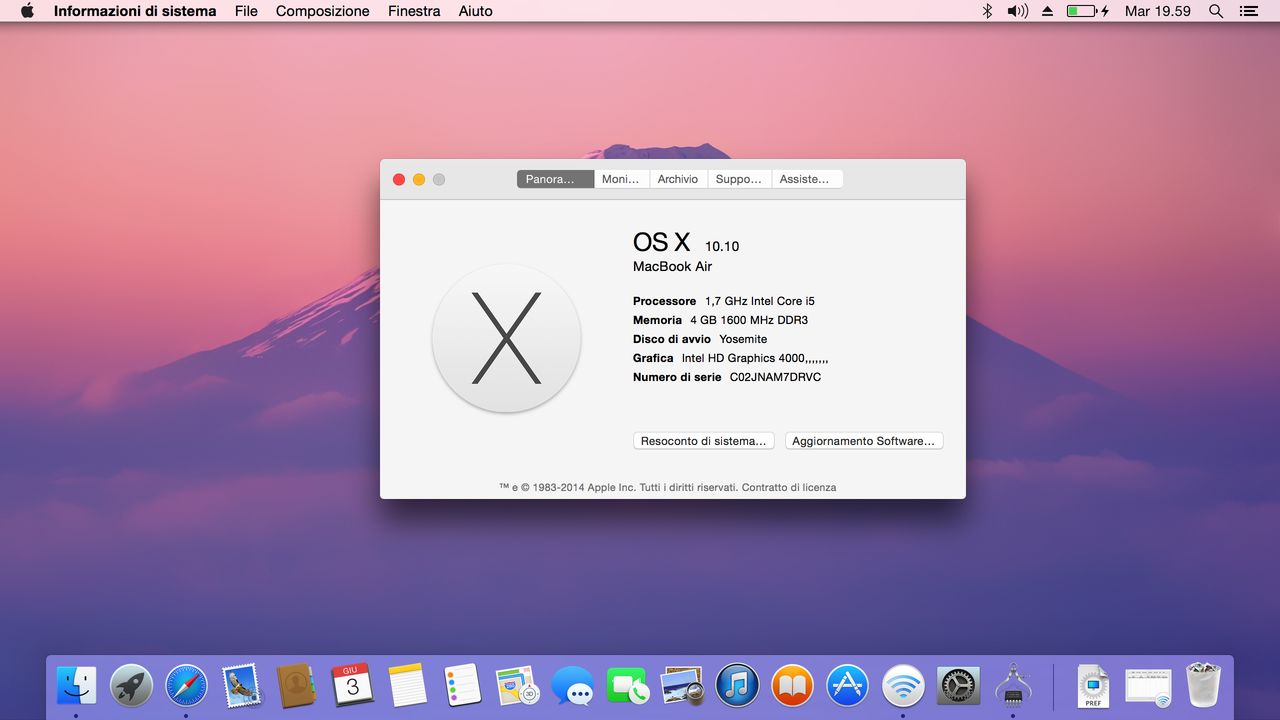1280x720 pixels.
Task: Open Informazioni di sistema menu
Action: [135, 11]
